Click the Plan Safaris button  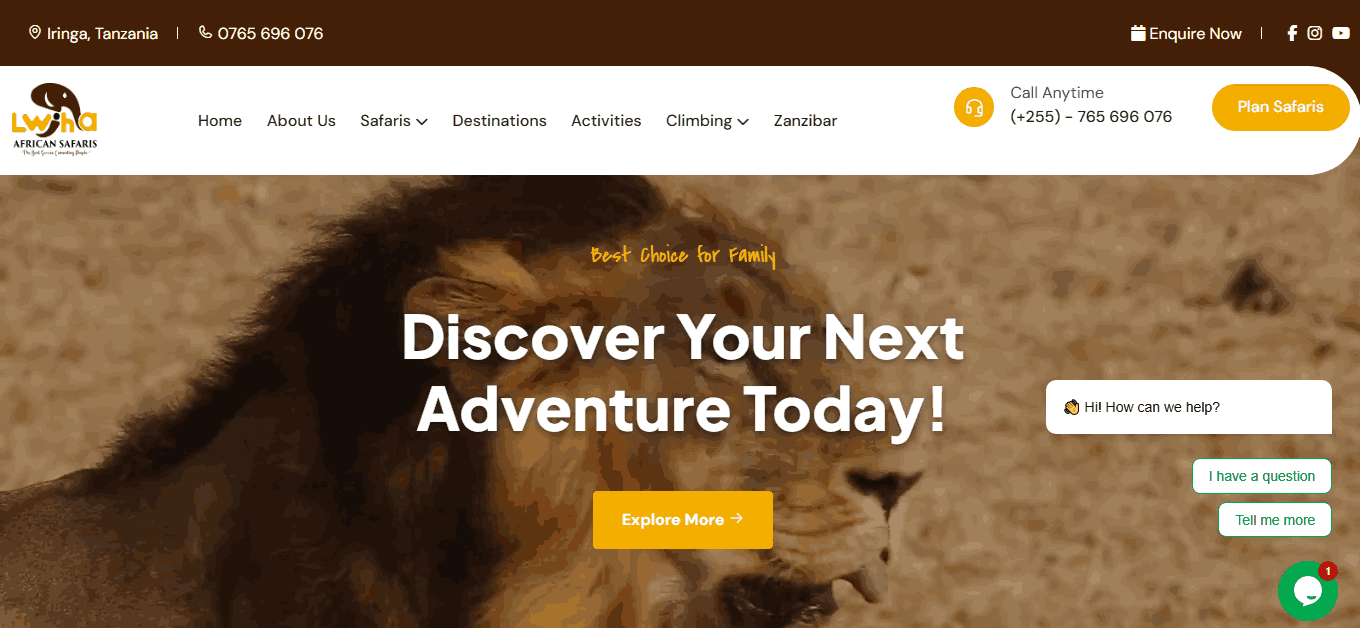coord(1281,107)
